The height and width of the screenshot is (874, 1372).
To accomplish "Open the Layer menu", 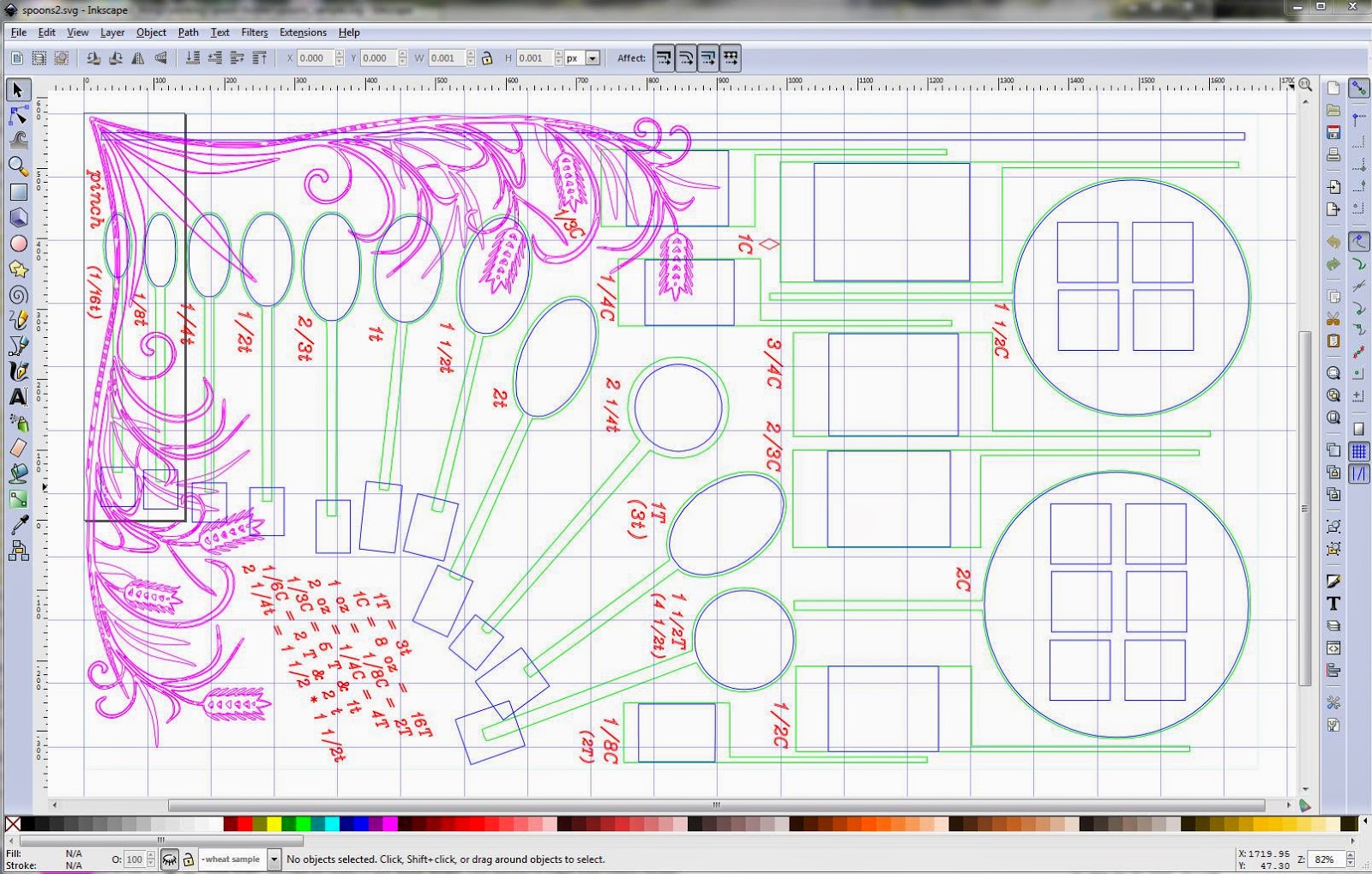I will tap(112, 33).
